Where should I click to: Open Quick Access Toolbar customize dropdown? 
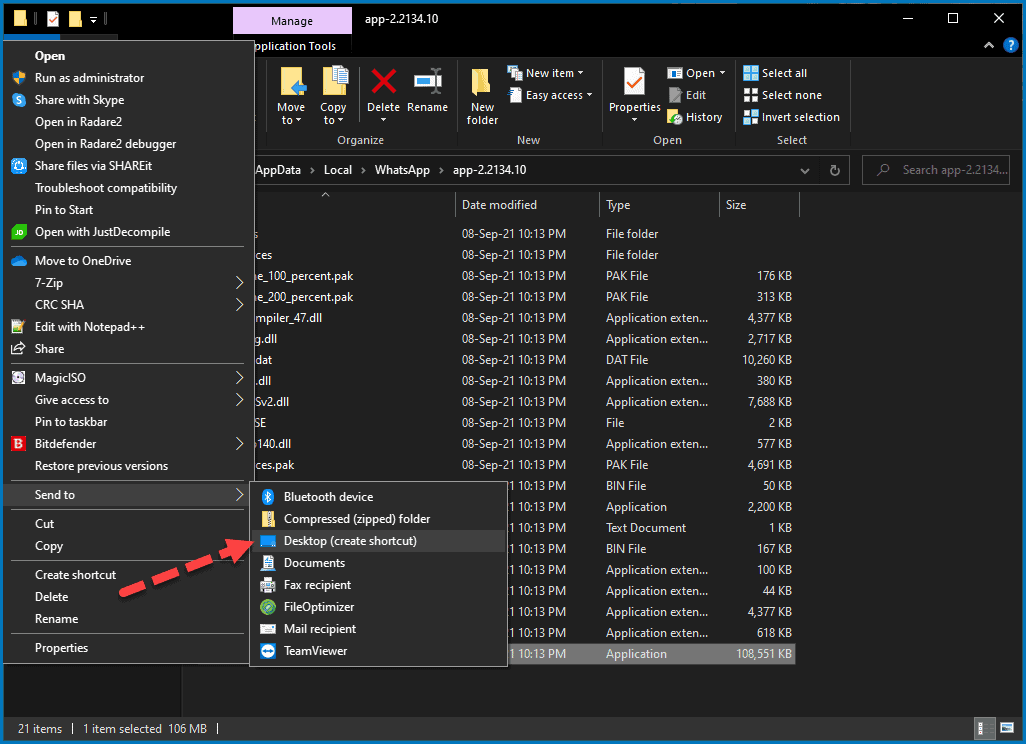click(x=94, y=20)
